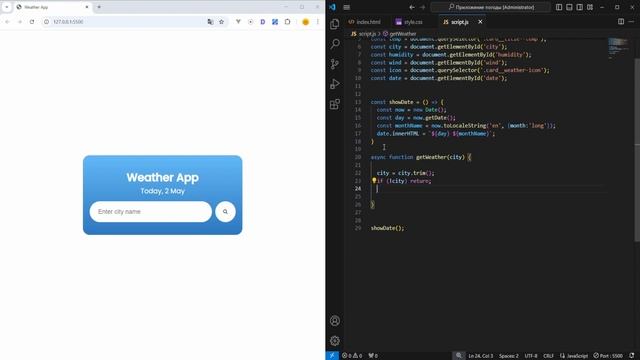The width and height of the screenshot is (640, 360).
Task: Open the Chrome extensions puzzle menu
Action: [x=287, y=22]
